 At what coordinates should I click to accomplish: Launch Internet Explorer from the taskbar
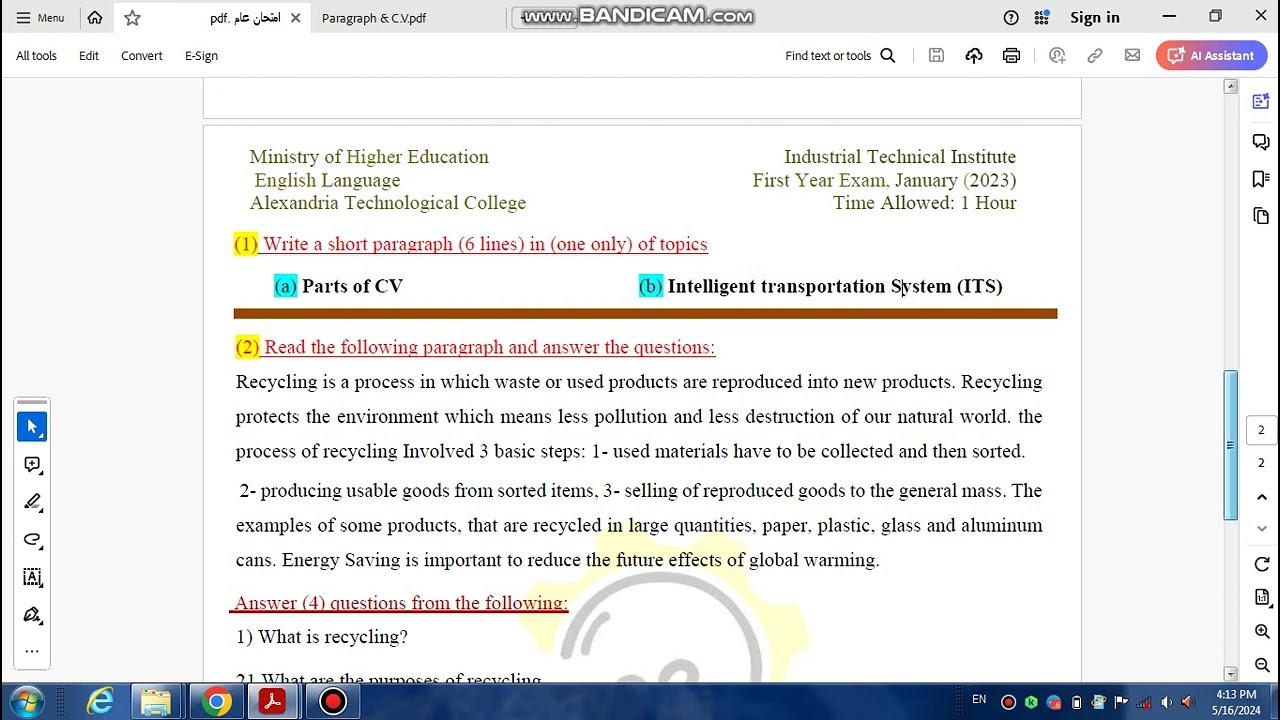click(100, 702)
